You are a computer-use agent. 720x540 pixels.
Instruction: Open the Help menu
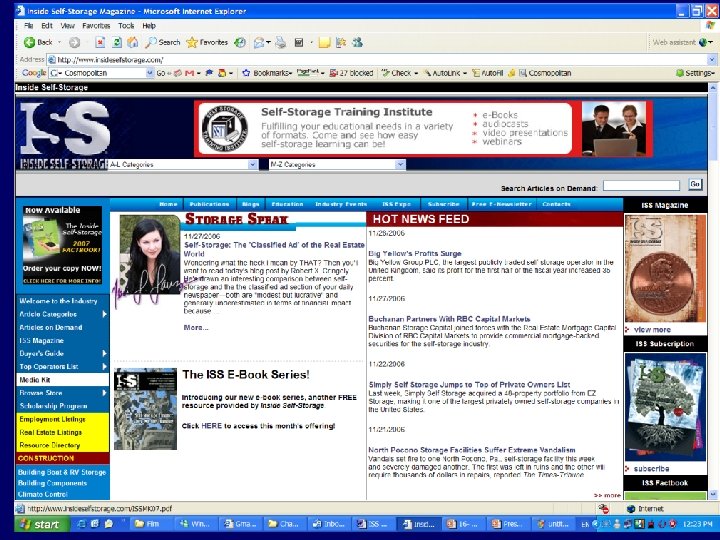pos(149,26)
